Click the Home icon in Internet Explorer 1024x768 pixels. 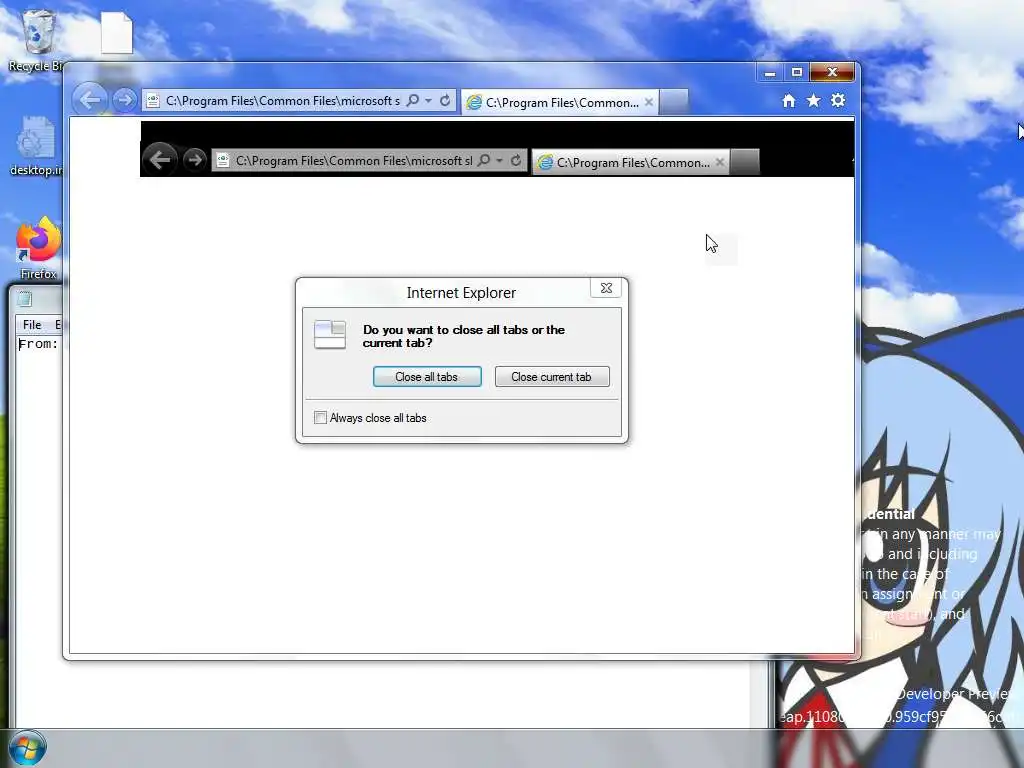coord(789,101)
